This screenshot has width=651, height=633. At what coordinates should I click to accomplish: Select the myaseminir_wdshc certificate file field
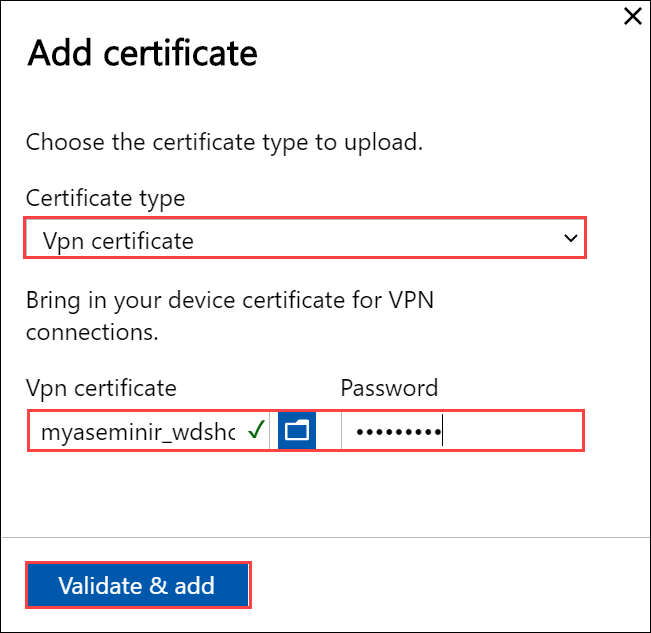click(x=138, y=432)
